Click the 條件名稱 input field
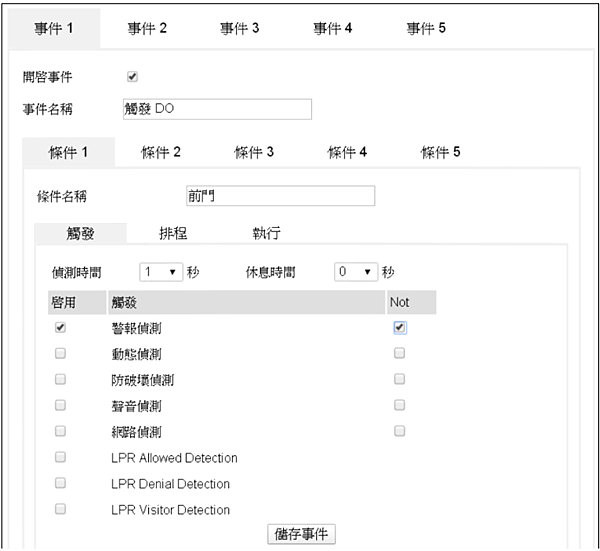Image resolution: width=600 pixels, height=551 pixels. point(279,196)
